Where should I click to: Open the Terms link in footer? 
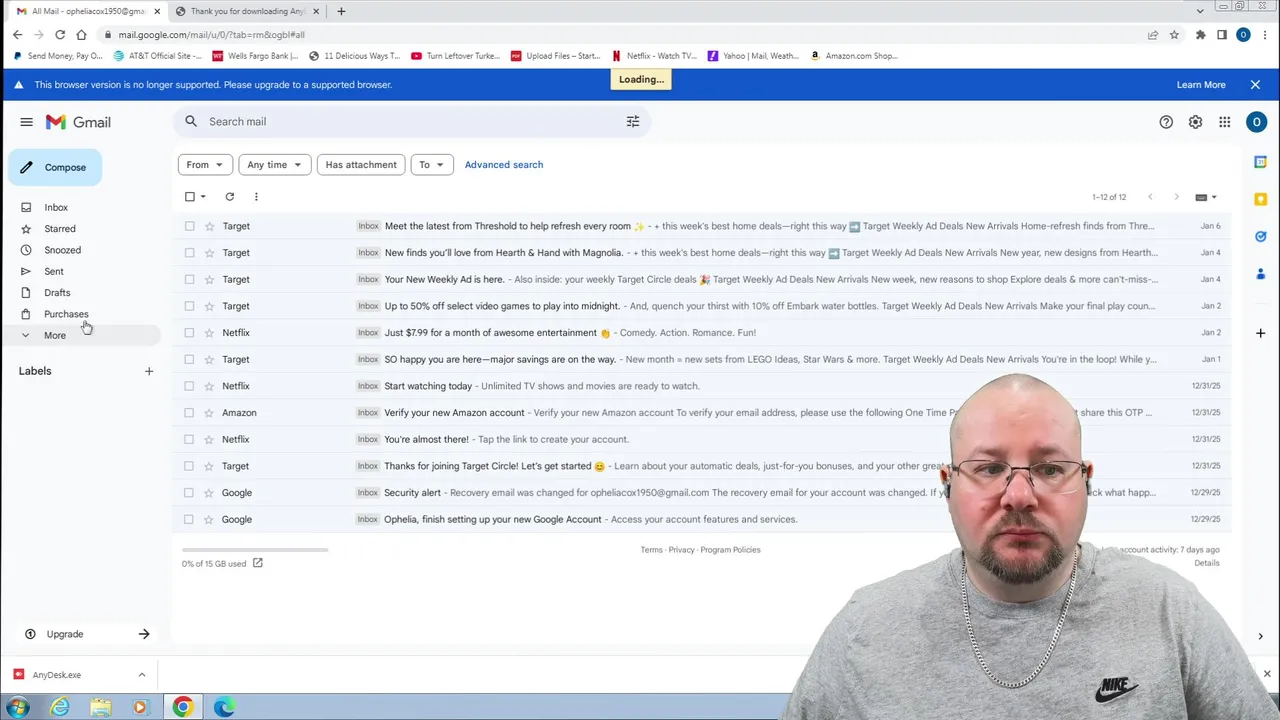point(651,550)
